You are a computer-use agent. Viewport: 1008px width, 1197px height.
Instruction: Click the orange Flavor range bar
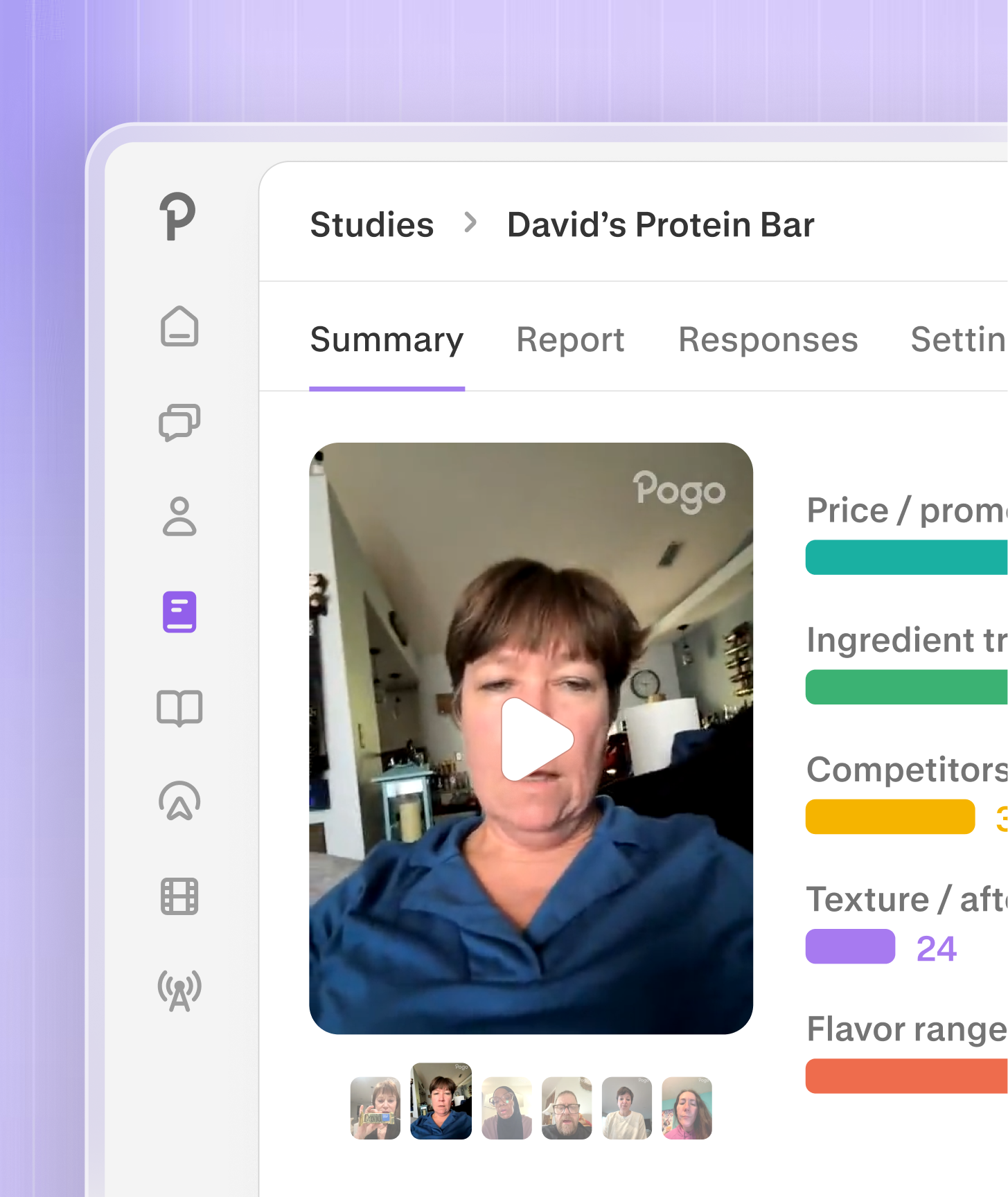(907, 1076)
